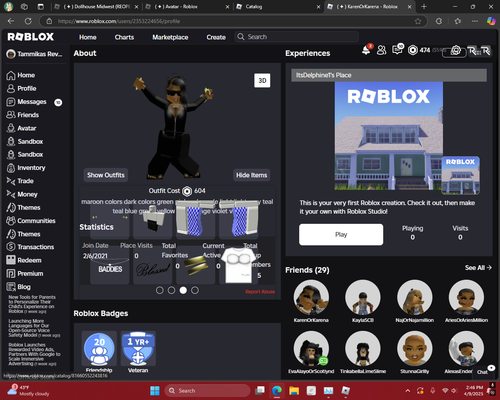Open friend AriesOrAriesMillion's avatar
This screenshot has height=400, width=500.
pyautogui.click(x=466, y=298)
